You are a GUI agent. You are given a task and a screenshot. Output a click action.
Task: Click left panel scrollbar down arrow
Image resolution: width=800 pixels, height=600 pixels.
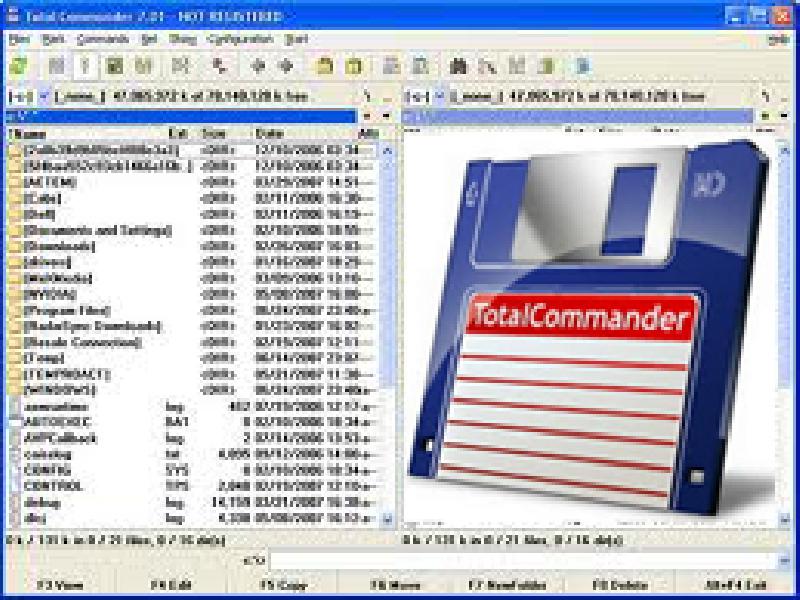(387, 520)
